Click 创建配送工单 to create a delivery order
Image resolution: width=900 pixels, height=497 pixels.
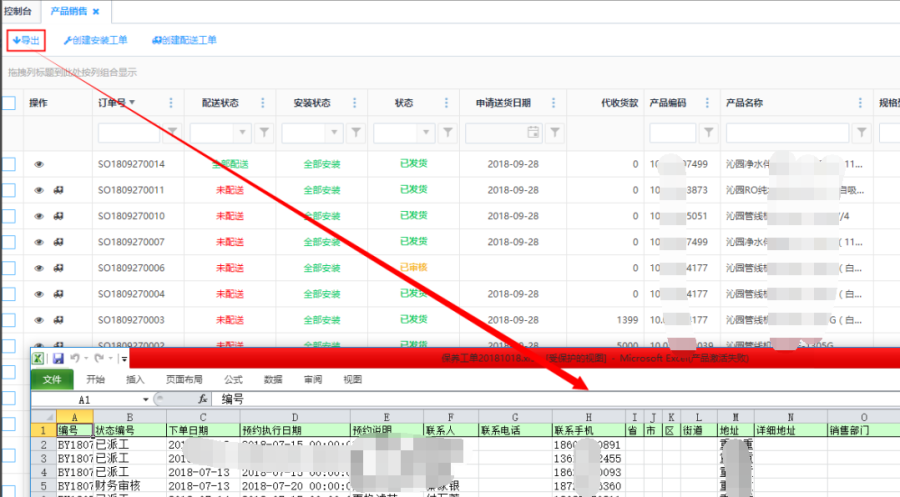tap(184, 40)
